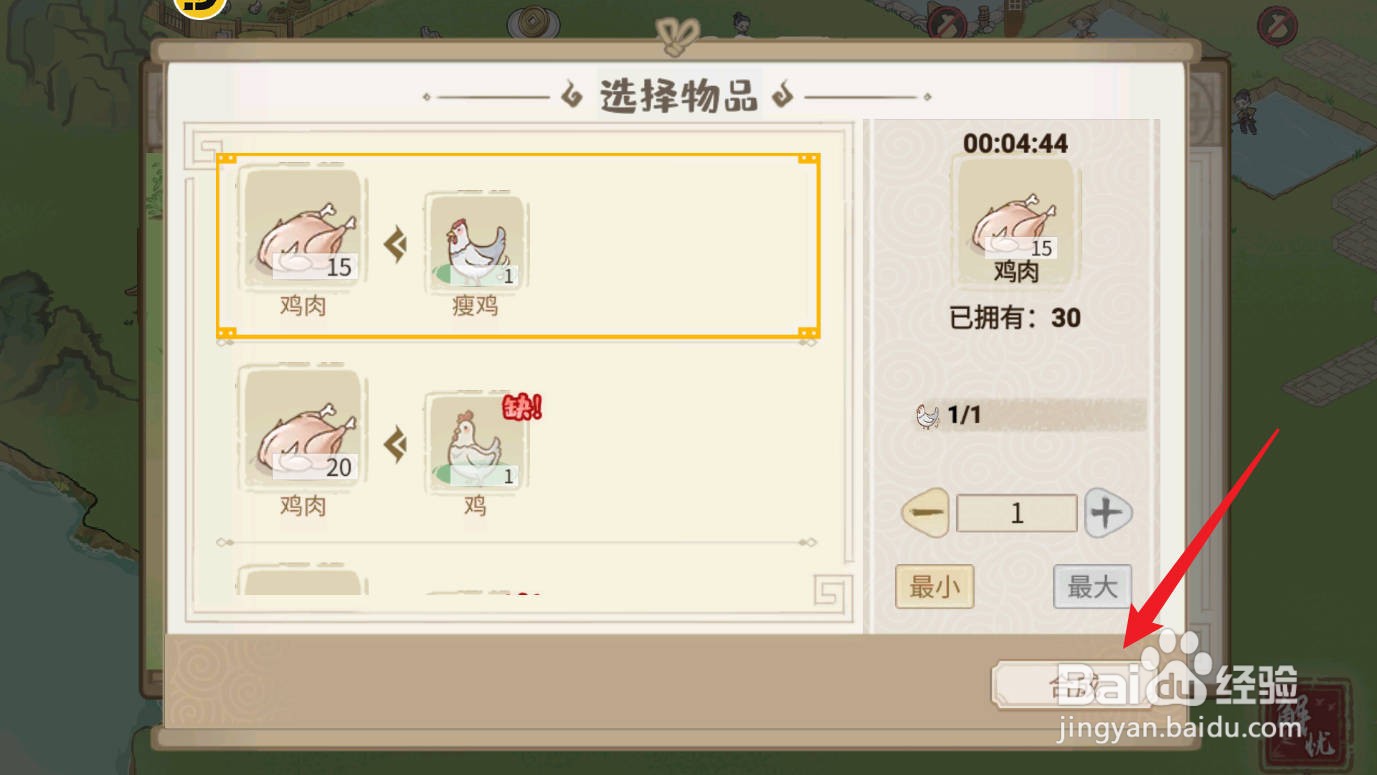Decrease quantity with the minus button

[925, 513]
